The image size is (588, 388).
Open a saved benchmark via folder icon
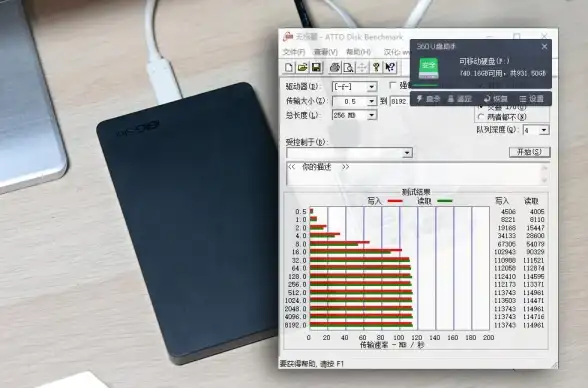pyautogui.click(x=302, y=67)
